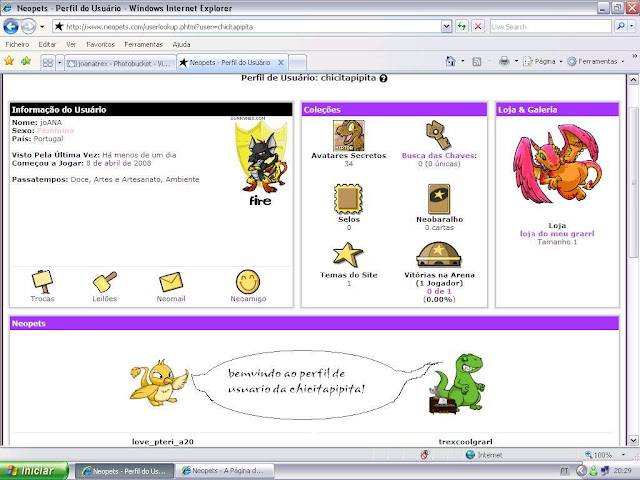Expand the Print options dropdown arrow
This screenshot has height=480, width=640.
(516, 61)
